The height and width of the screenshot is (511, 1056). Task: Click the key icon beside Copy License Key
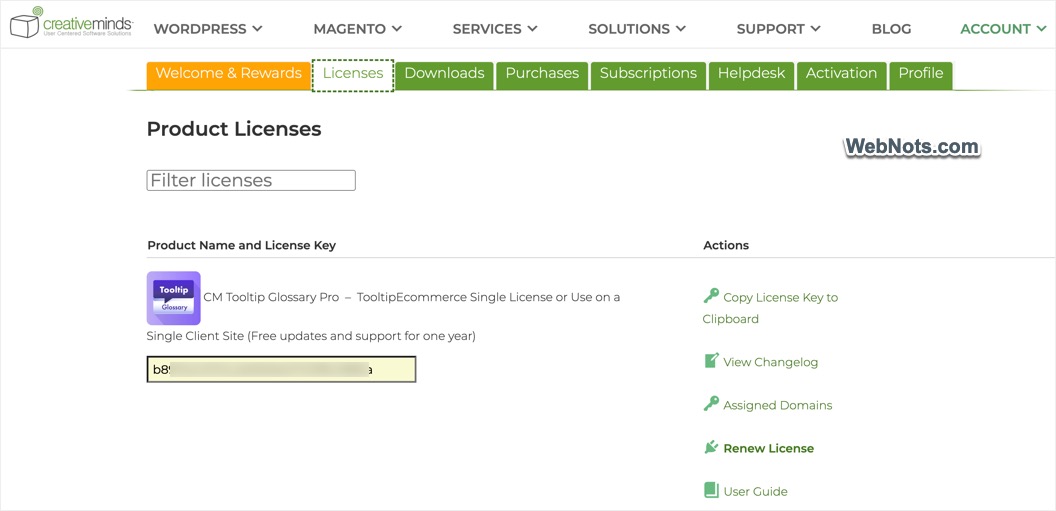point(711,296)
